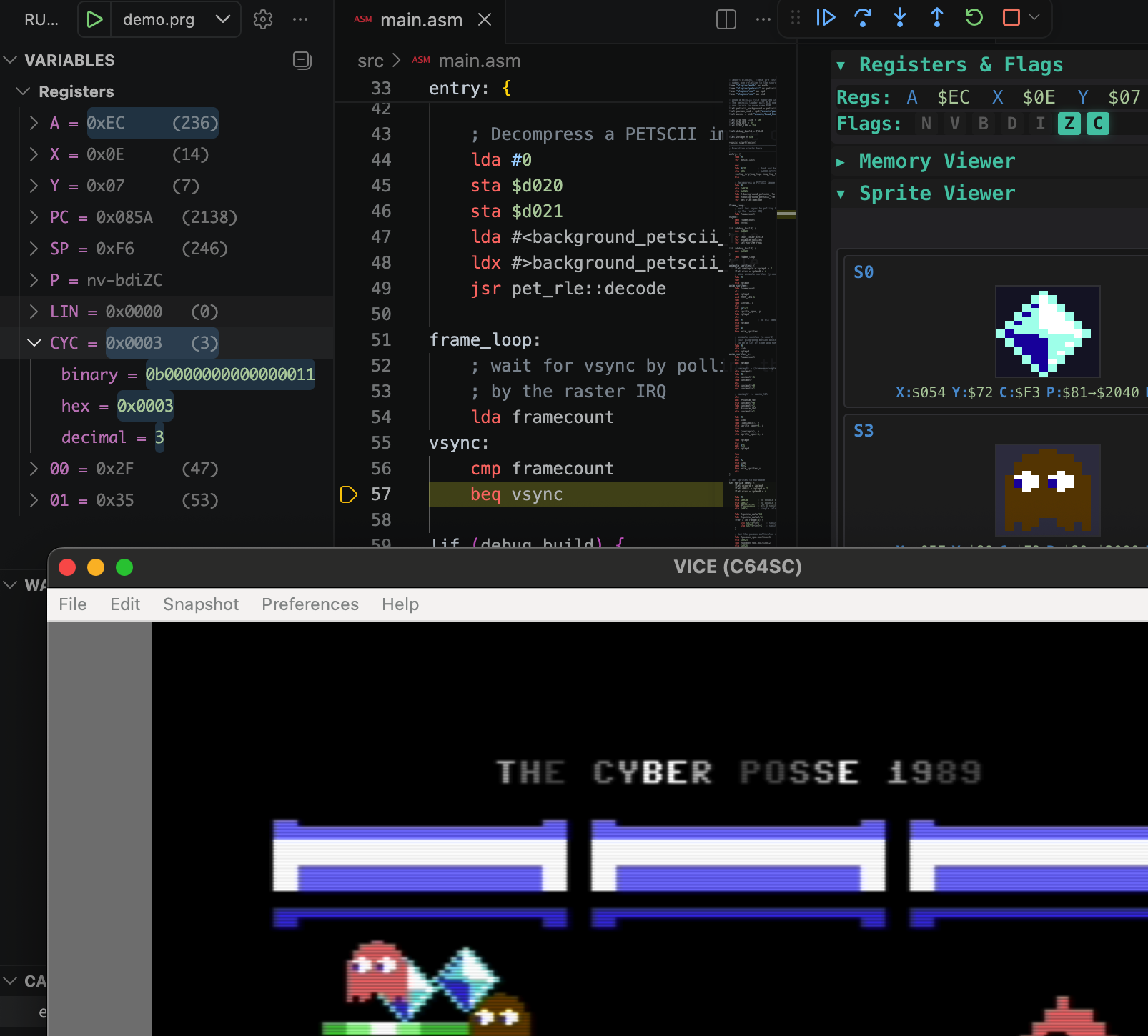Restart the debug session
Screen dimensions: 1148x1036
tap(974, 17)
